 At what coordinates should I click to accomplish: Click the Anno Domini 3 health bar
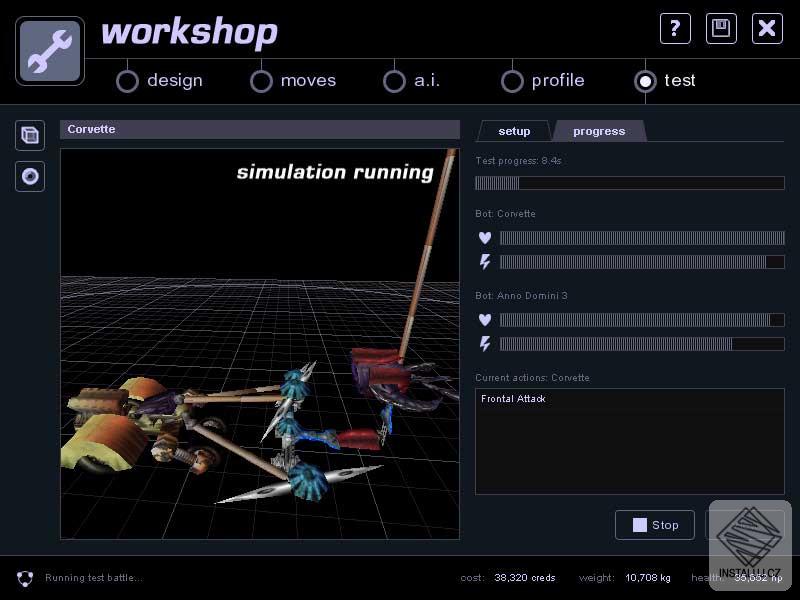click(x=642, y=320)
